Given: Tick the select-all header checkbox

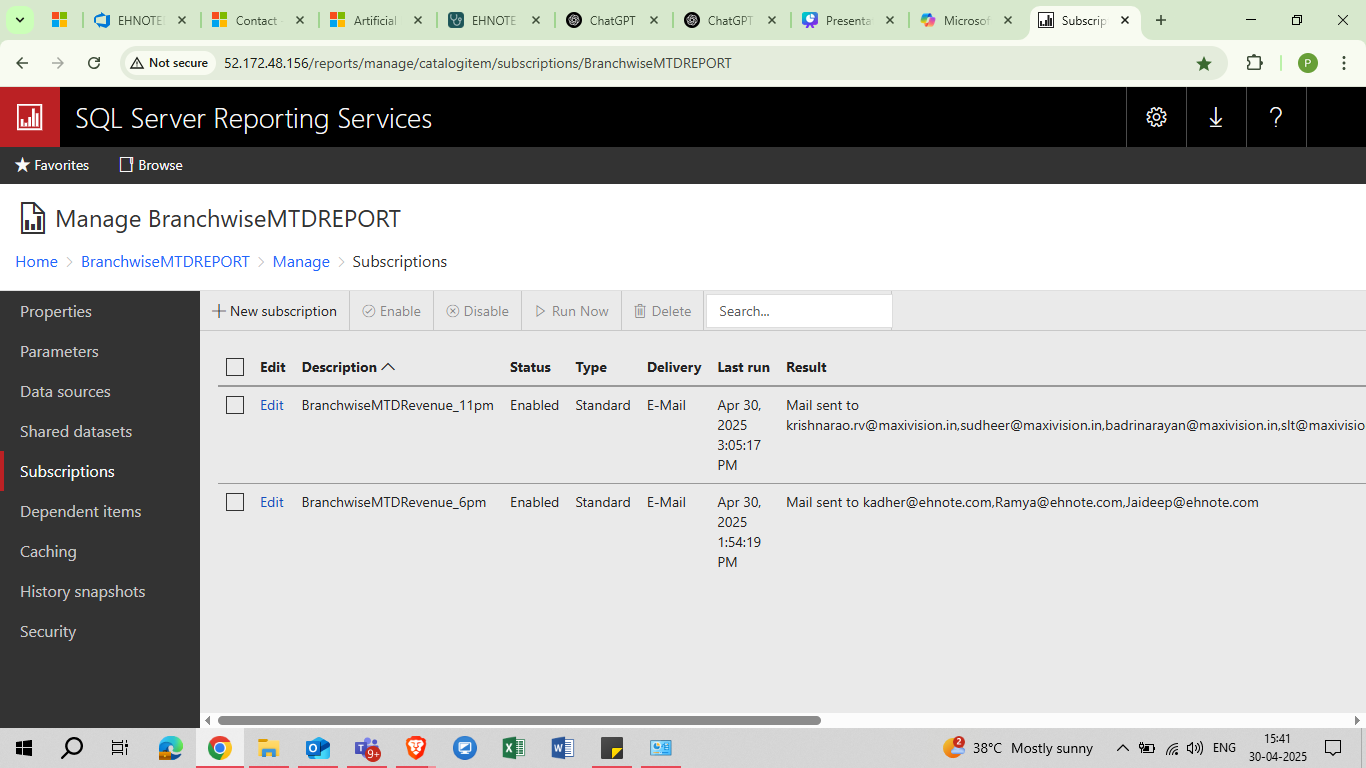Looking at the screenshot, I should pos(235,367).
